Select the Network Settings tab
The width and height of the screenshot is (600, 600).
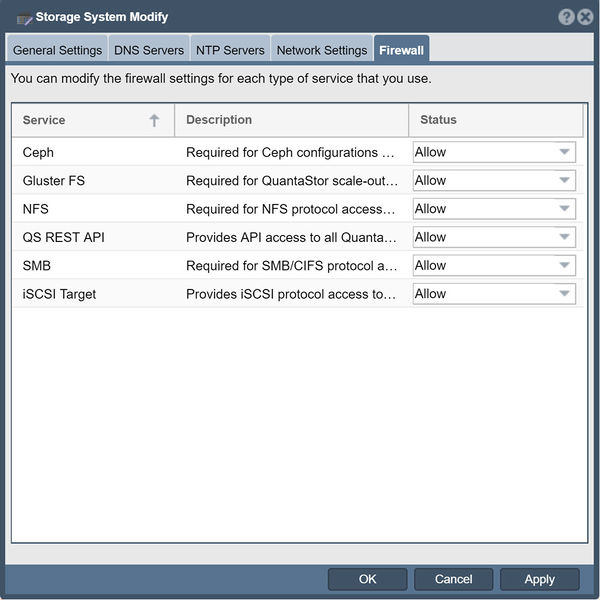pos(322,50)
